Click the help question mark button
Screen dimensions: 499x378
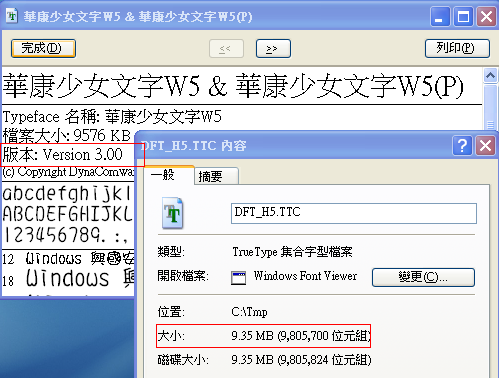(462, 146)
